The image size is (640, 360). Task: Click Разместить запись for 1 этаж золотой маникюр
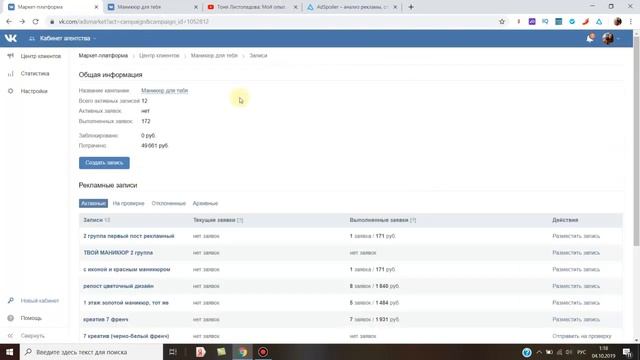coord(576,303)
